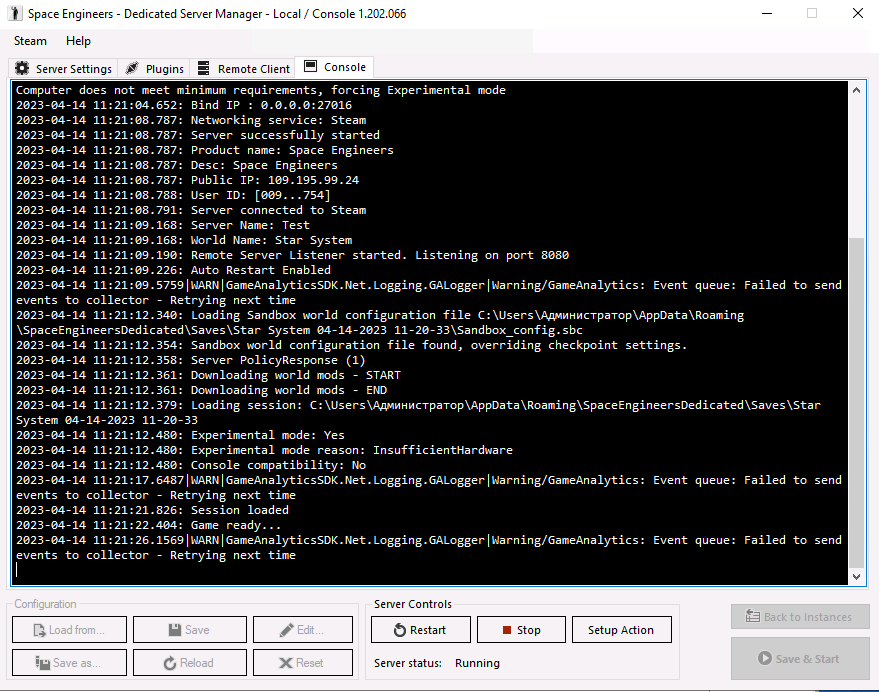
Task: Open the Setup Action dialog
Action: (x=620, y=630)
